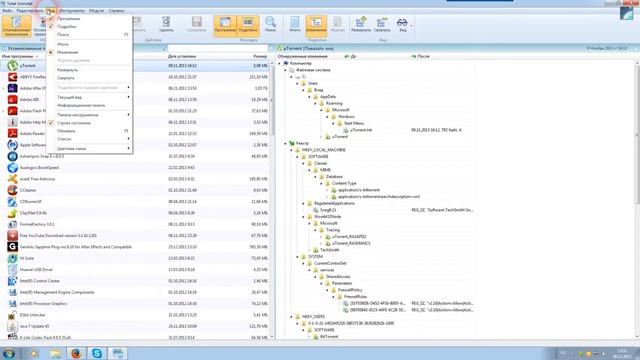The width and height of the screenshot is (640, 360).
Task: Open Панели инструментов submenu
Action: tap(90, 115)
